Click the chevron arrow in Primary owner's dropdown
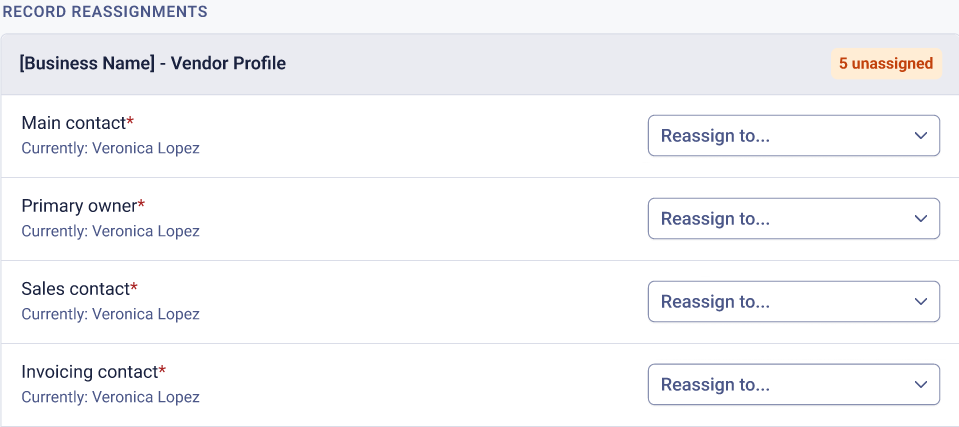 pyautogui.click(x=920, y=219)
